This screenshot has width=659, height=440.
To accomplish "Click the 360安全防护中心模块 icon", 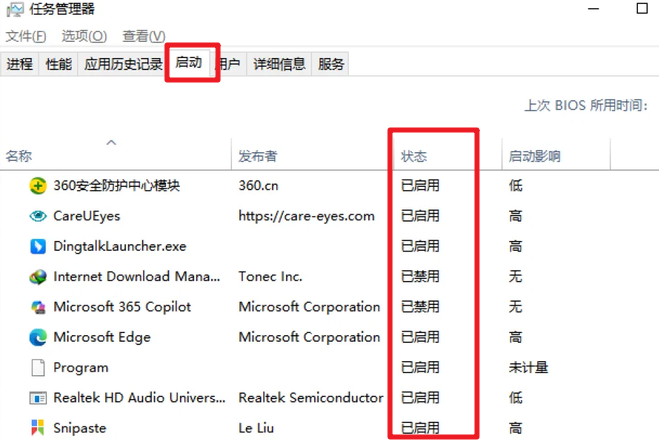I will point(38,186).
